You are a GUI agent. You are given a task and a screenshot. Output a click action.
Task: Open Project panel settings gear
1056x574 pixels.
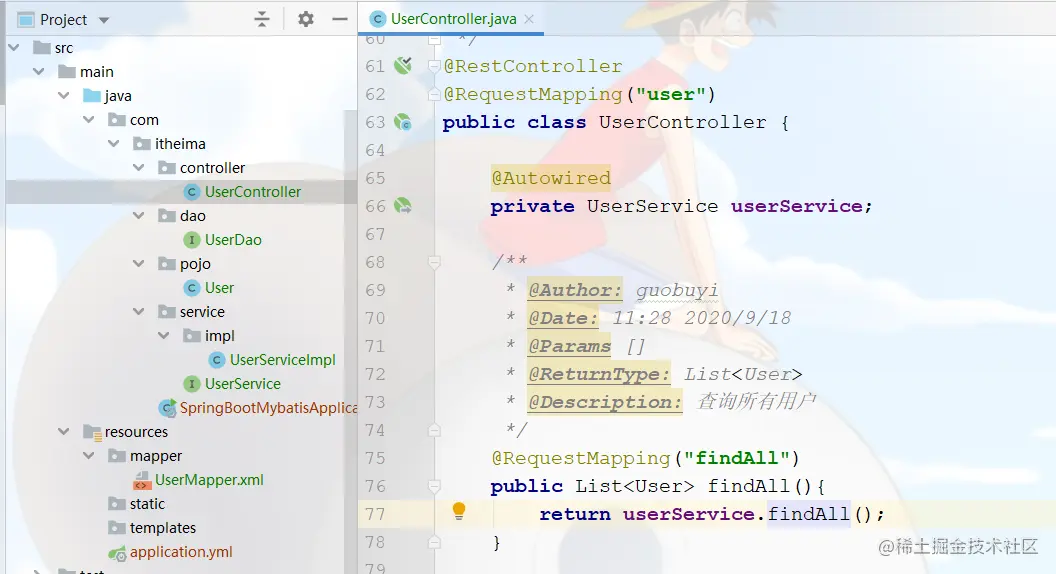(306, 20)
